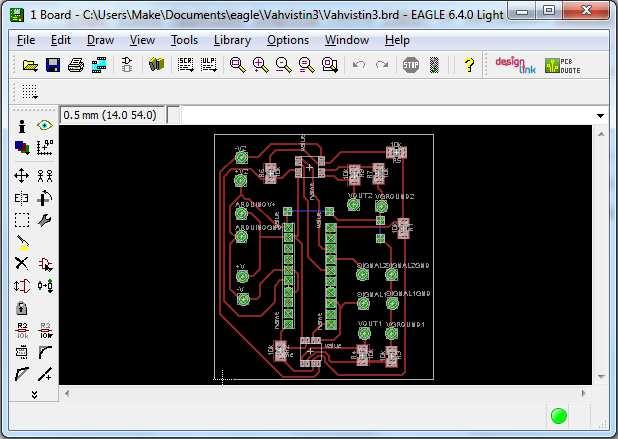Zoom to fit the board
The image size is (618, 439).
(x=238, y=65)
